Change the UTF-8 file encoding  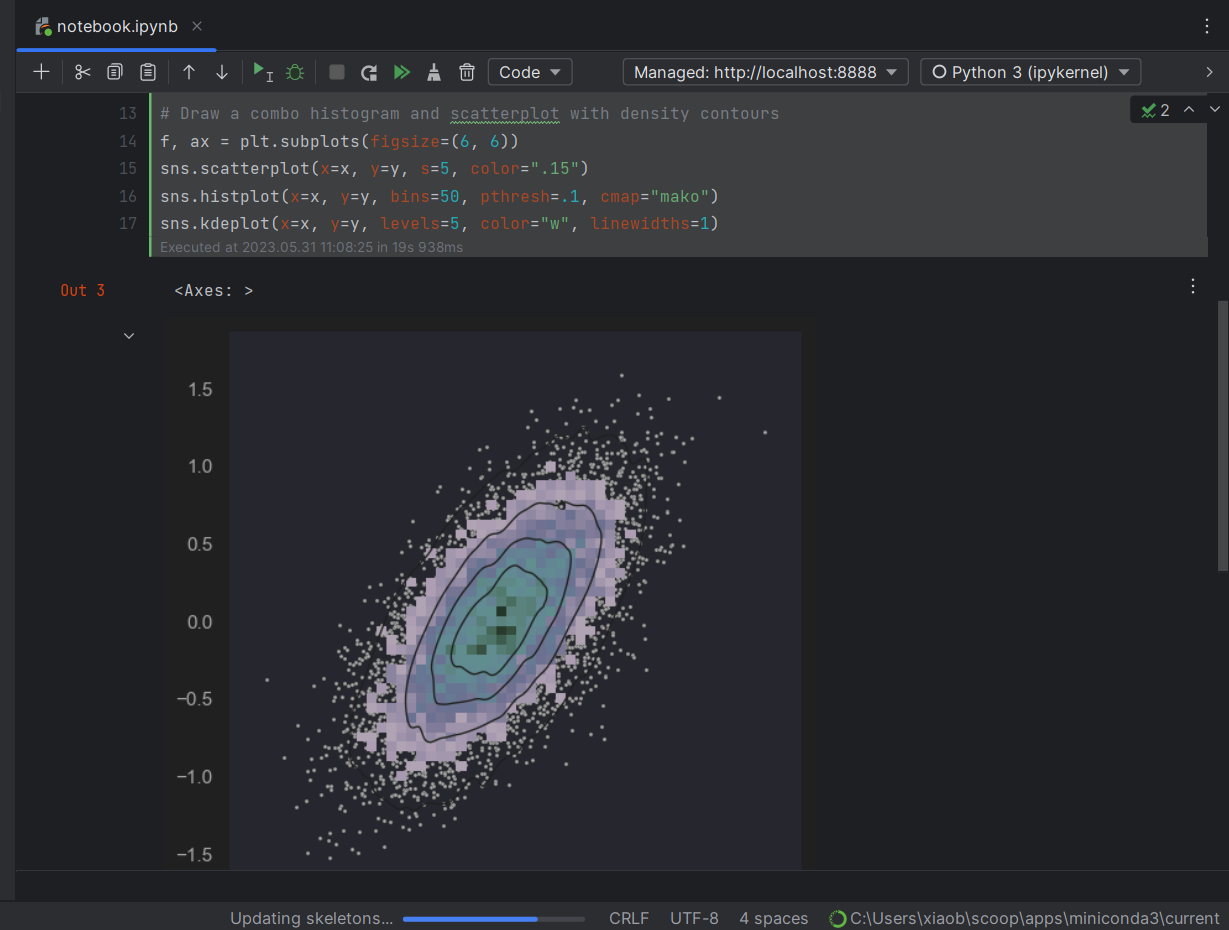pyautogui.click(x=694, y=918)
